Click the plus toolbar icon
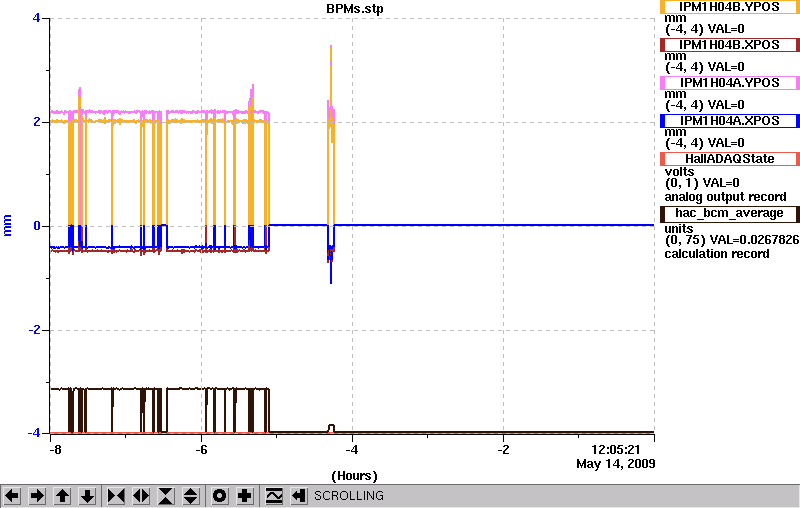Screen dimensions: 800x508 pos(245,496)
